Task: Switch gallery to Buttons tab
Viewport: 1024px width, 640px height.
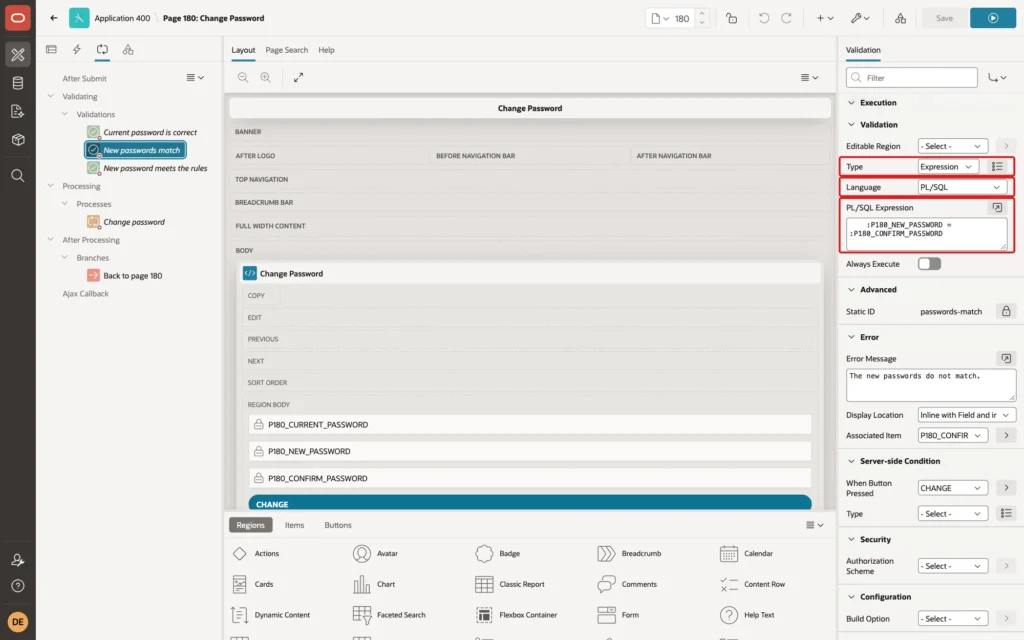Action: coord(338,525)
